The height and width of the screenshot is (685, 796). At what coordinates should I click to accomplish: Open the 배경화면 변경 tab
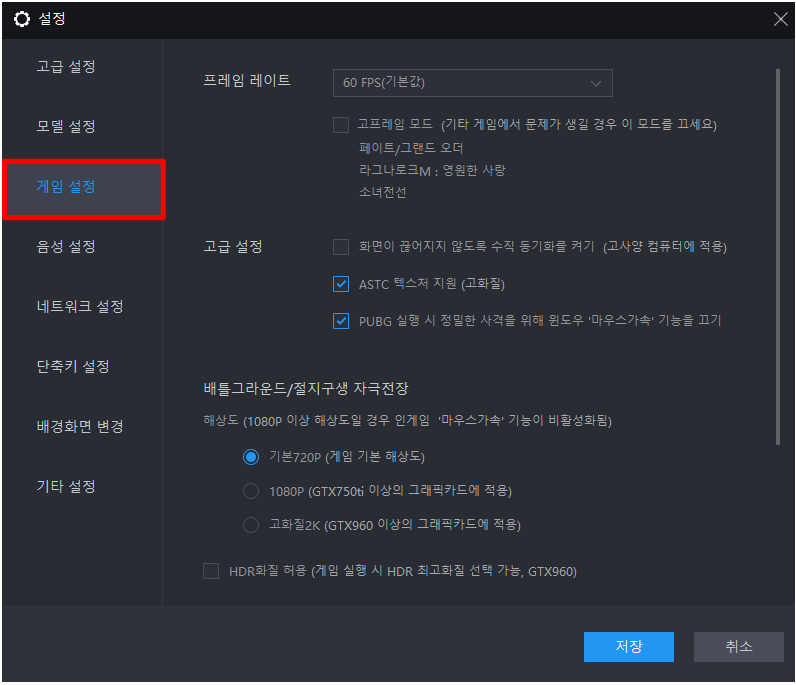click(x=80, y=427)
